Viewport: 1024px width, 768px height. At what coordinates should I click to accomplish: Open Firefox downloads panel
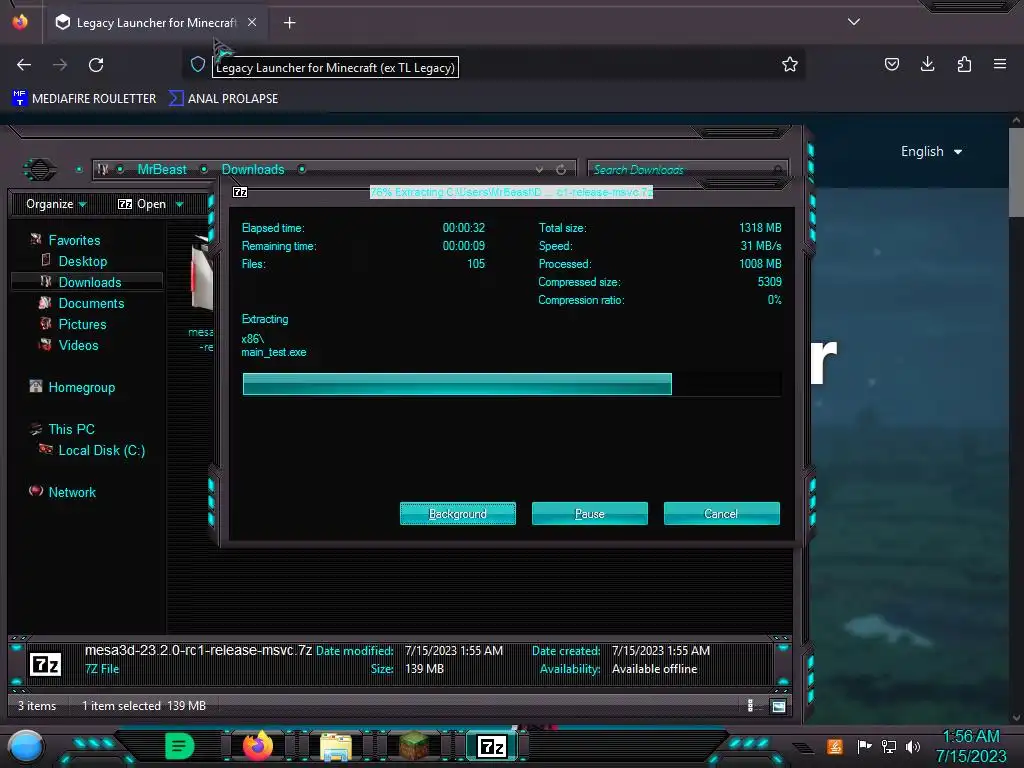[x=927, y=64]
